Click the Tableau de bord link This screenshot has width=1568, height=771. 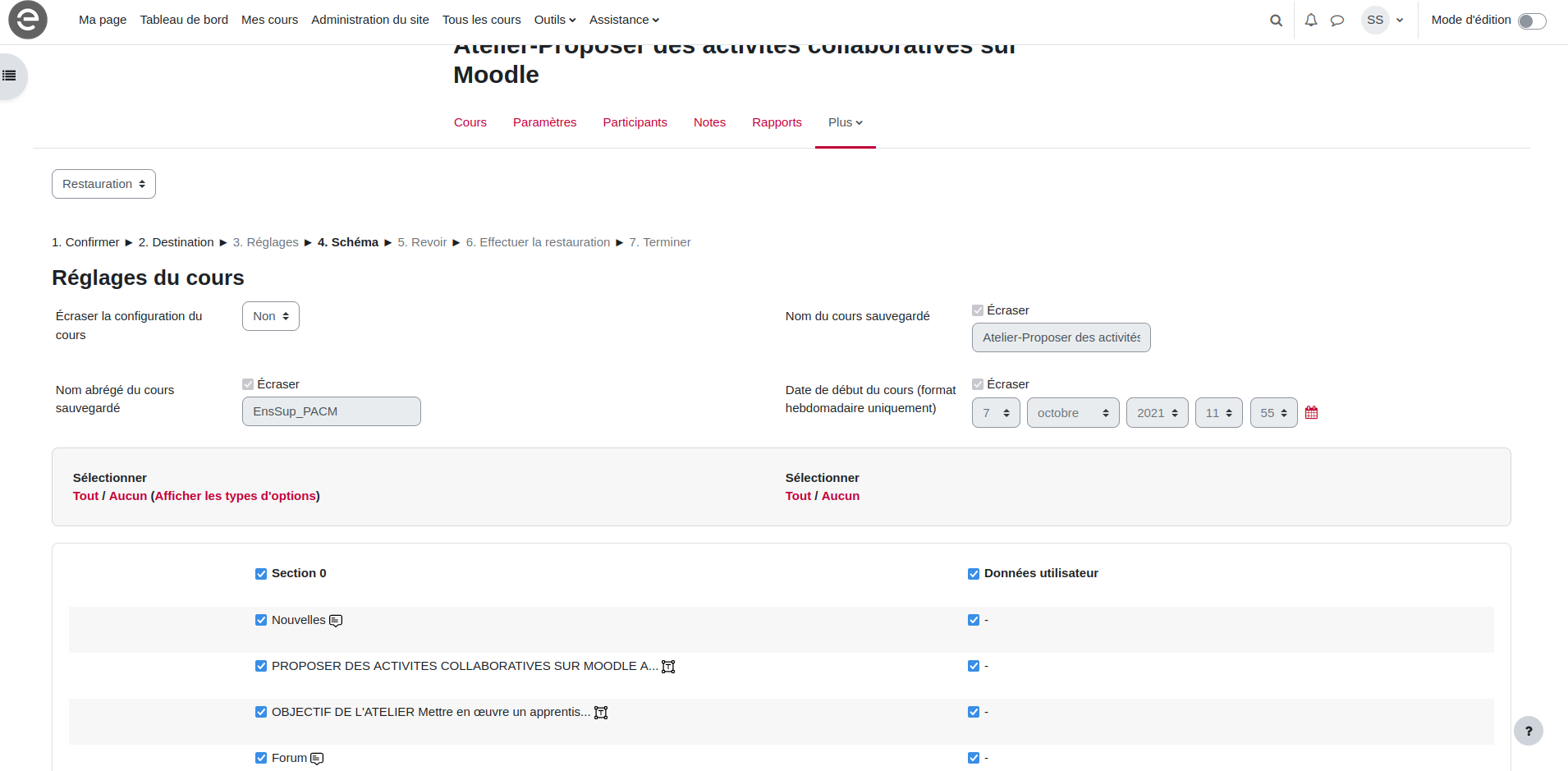[x=184, y=20]
